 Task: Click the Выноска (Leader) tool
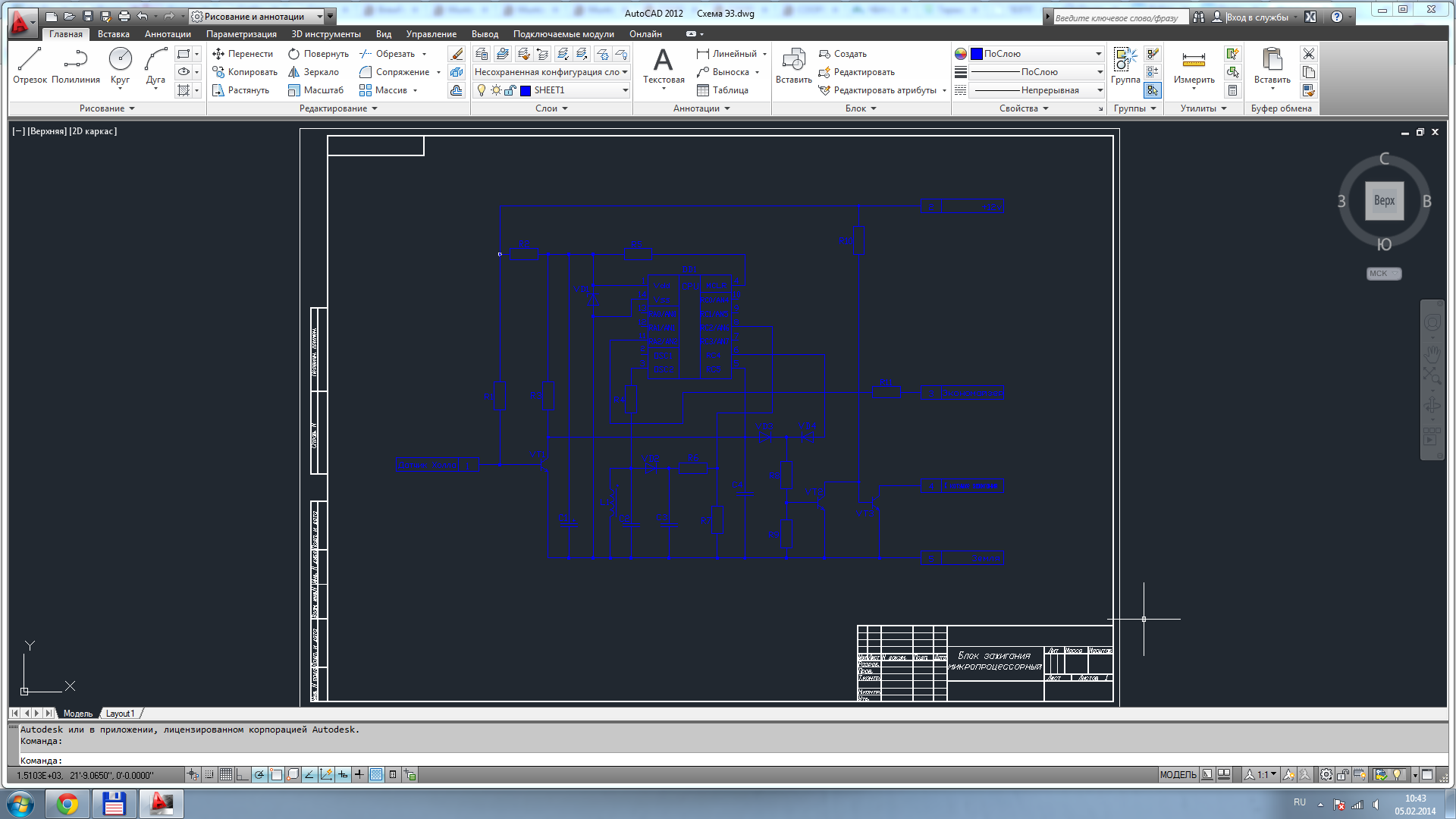pos(723,72)
